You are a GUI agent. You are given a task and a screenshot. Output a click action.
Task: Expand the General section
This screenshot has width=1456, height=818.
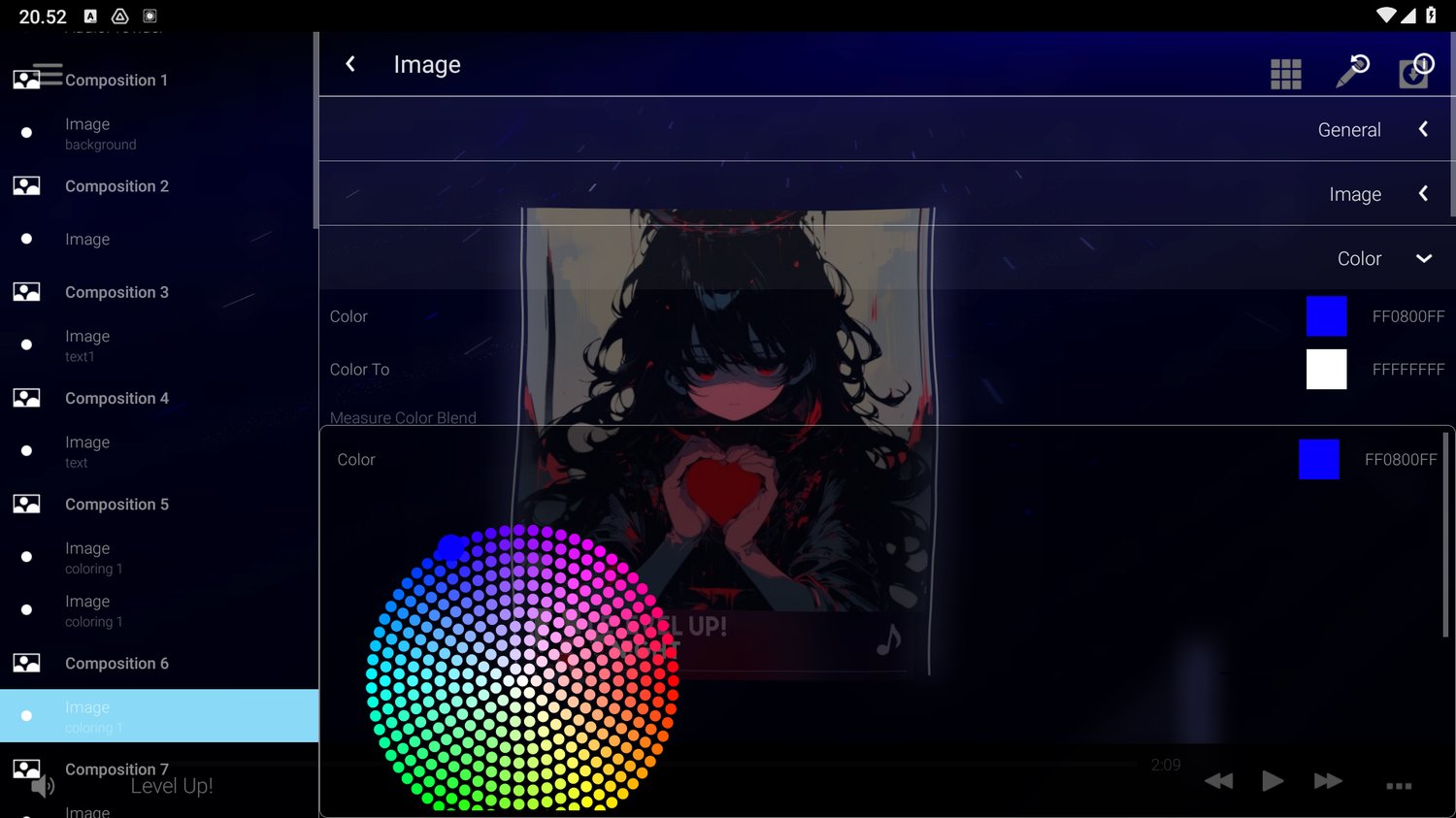click(886, 129)
